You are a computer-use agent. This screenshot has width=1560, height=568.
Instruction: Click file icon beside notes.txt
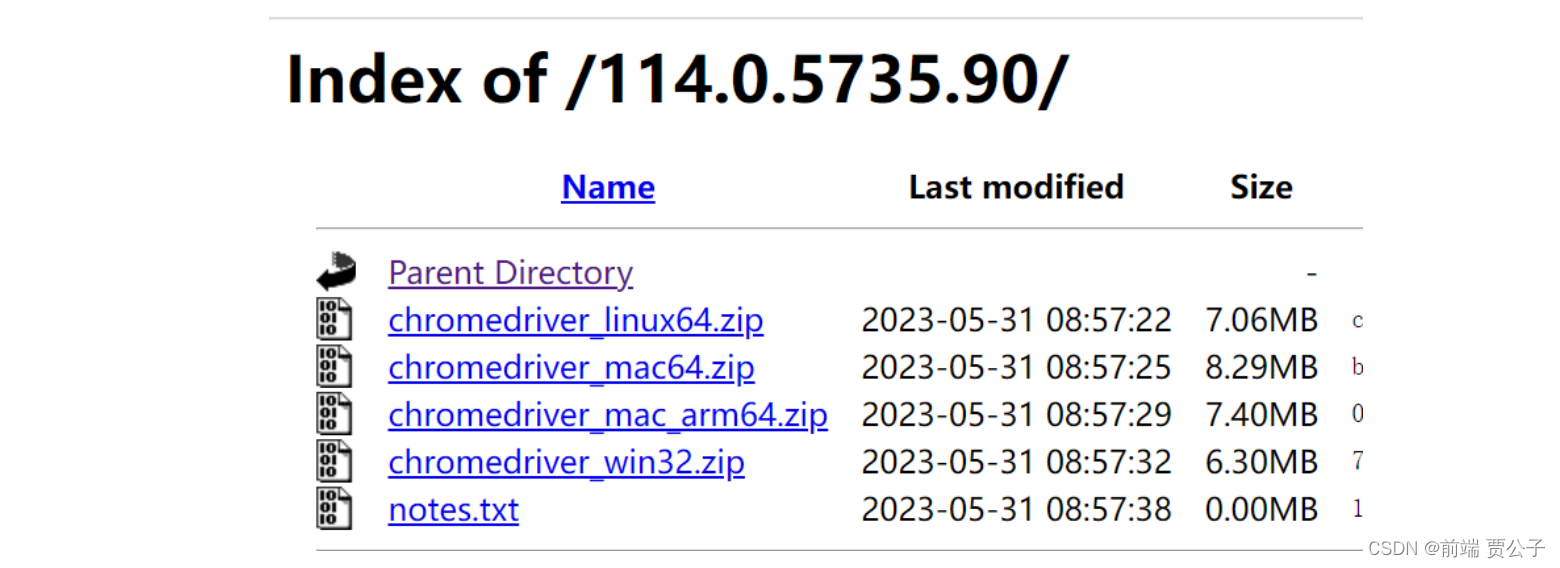[334, 508]
